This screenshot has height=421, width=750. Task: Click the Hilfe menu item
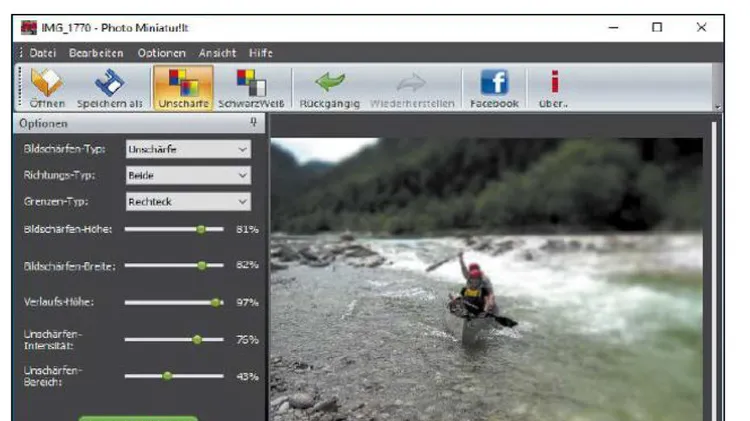click(x=261, y=53)
